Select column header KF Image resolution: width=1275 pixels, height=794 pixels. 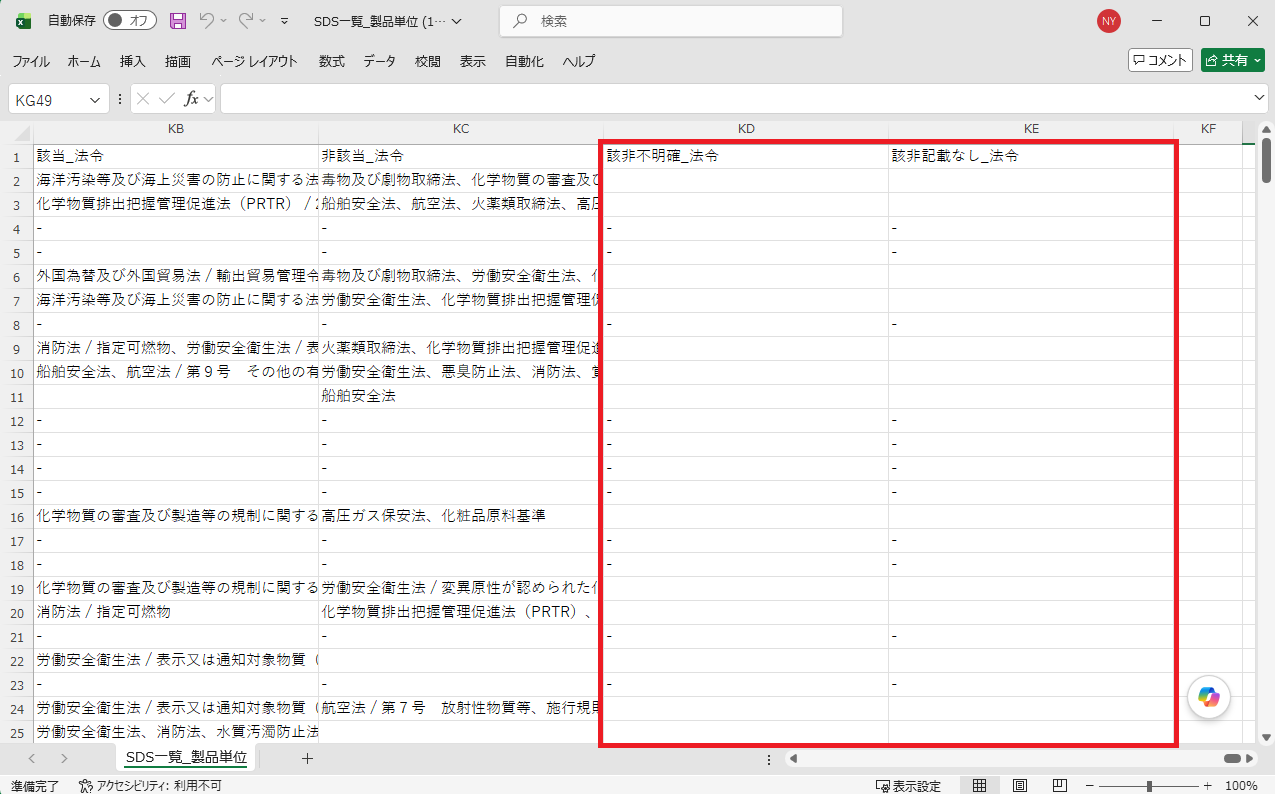click(1208, 129)
